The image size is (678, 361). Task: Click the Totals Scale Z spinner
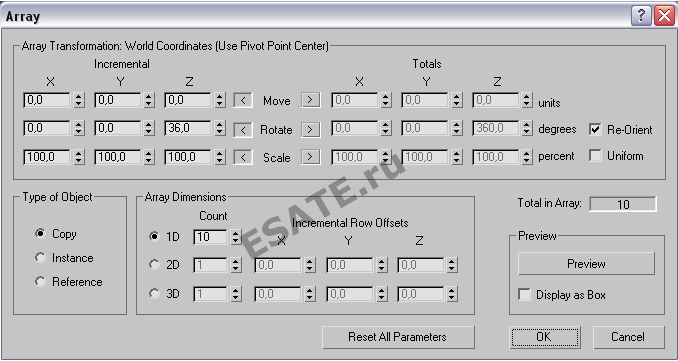tap(527, 157)
